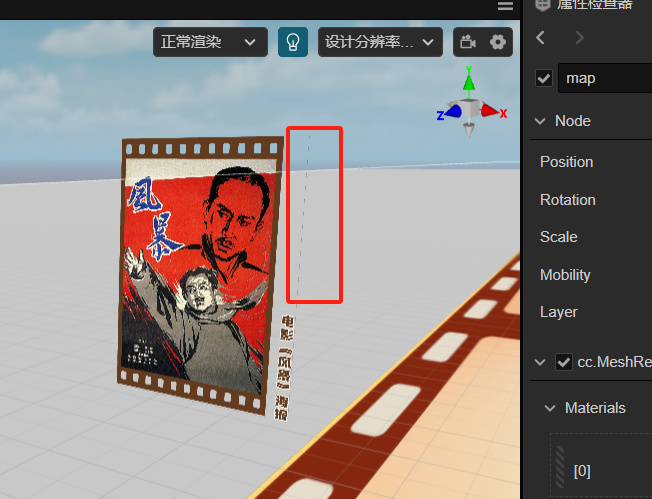Click the camera icon in scene toolbar
652x499 pixels.
point(468,42)
